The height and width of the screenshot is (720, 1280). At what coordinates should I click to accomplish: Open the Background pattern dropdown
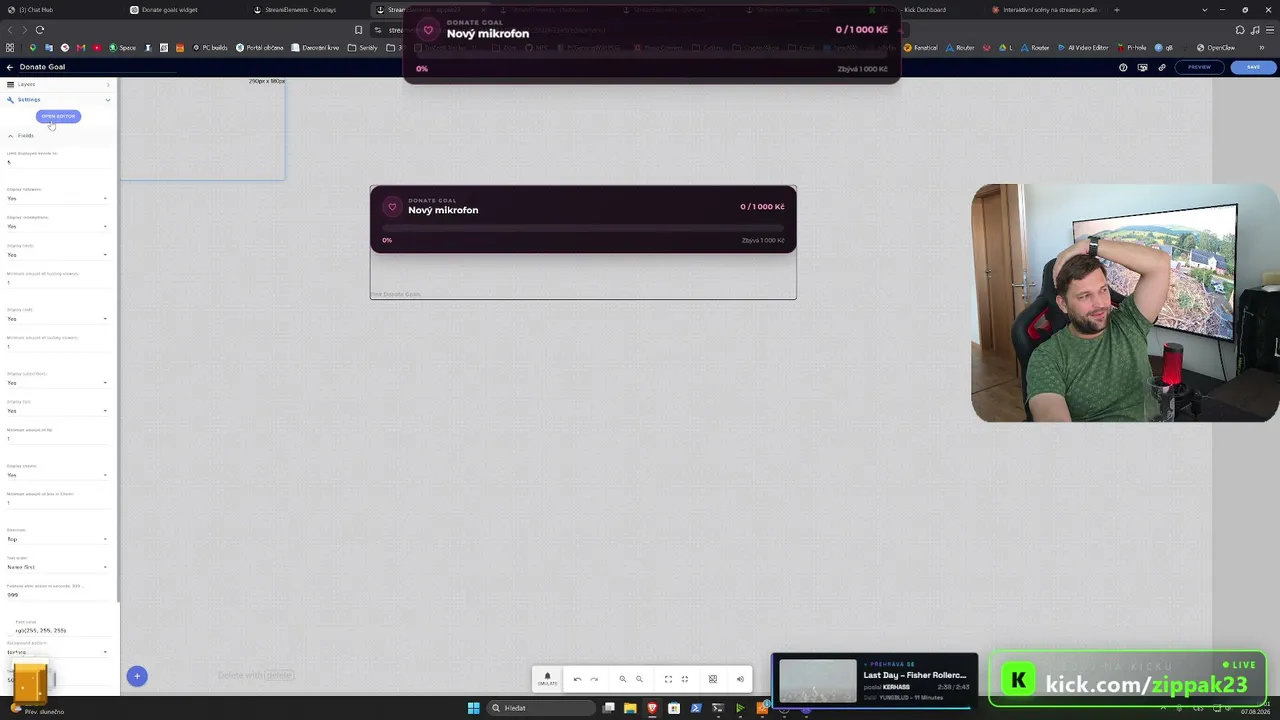(57, 652)
